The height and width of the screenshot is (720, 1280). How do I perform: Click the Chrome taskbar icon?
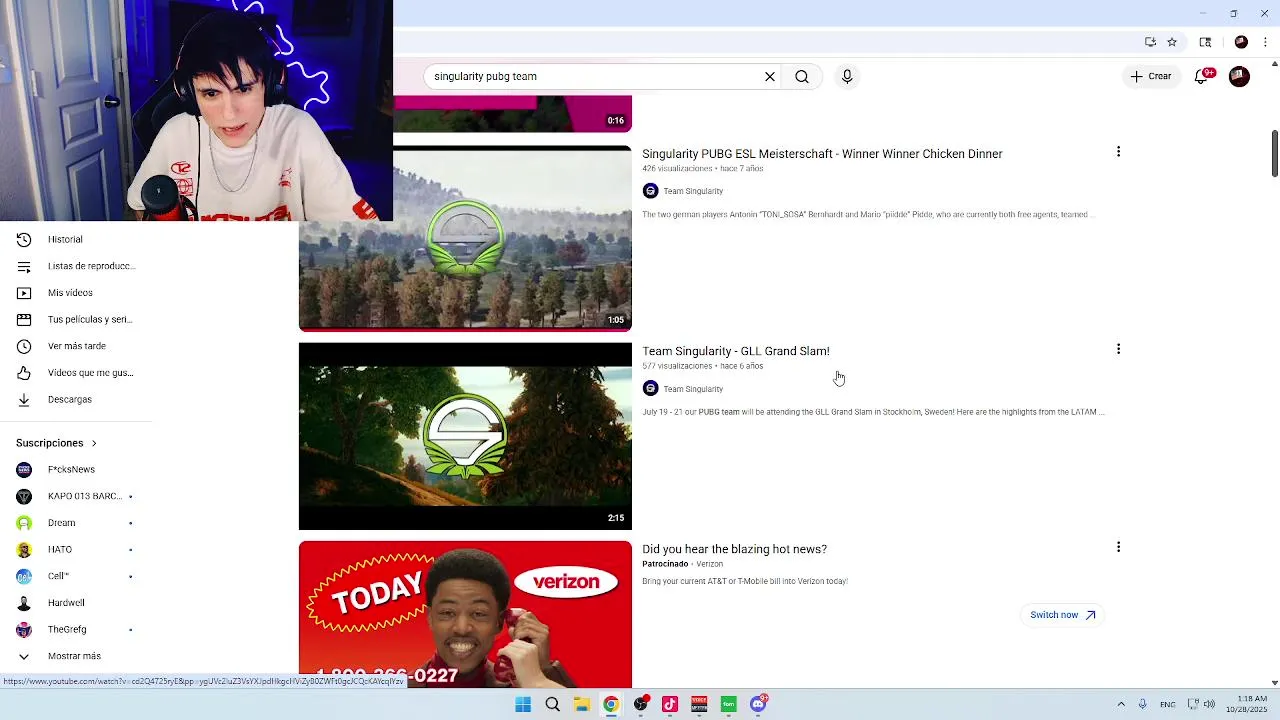[611, 704]
